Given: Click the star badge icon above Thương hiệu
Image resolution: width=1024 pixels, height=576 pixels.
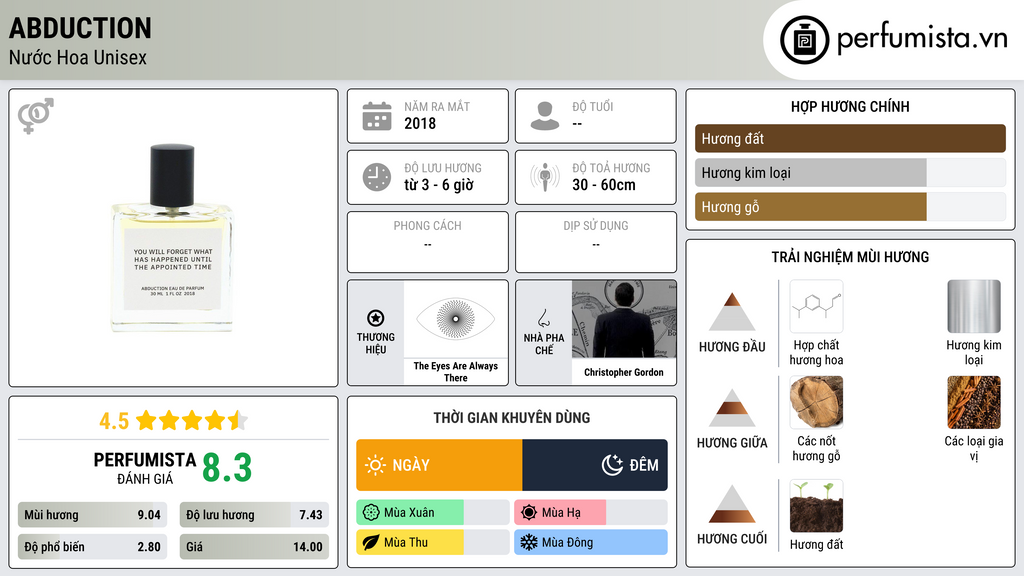Looking at the screenshot, I should tap(376, 318).
